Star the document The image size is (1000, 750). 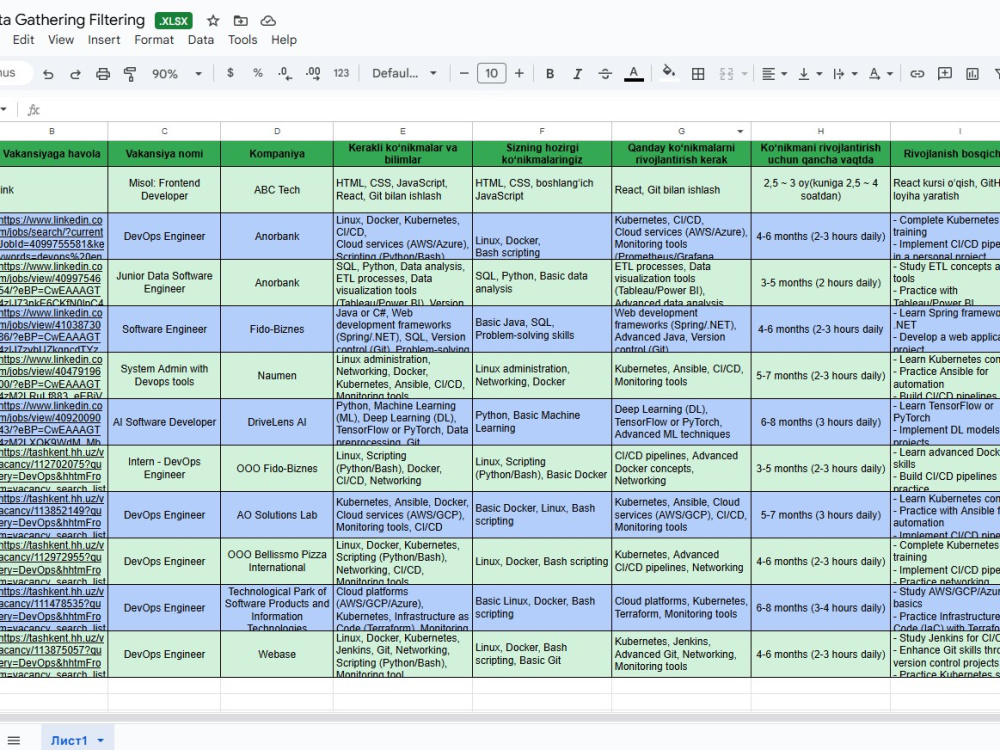click(213, 21)
